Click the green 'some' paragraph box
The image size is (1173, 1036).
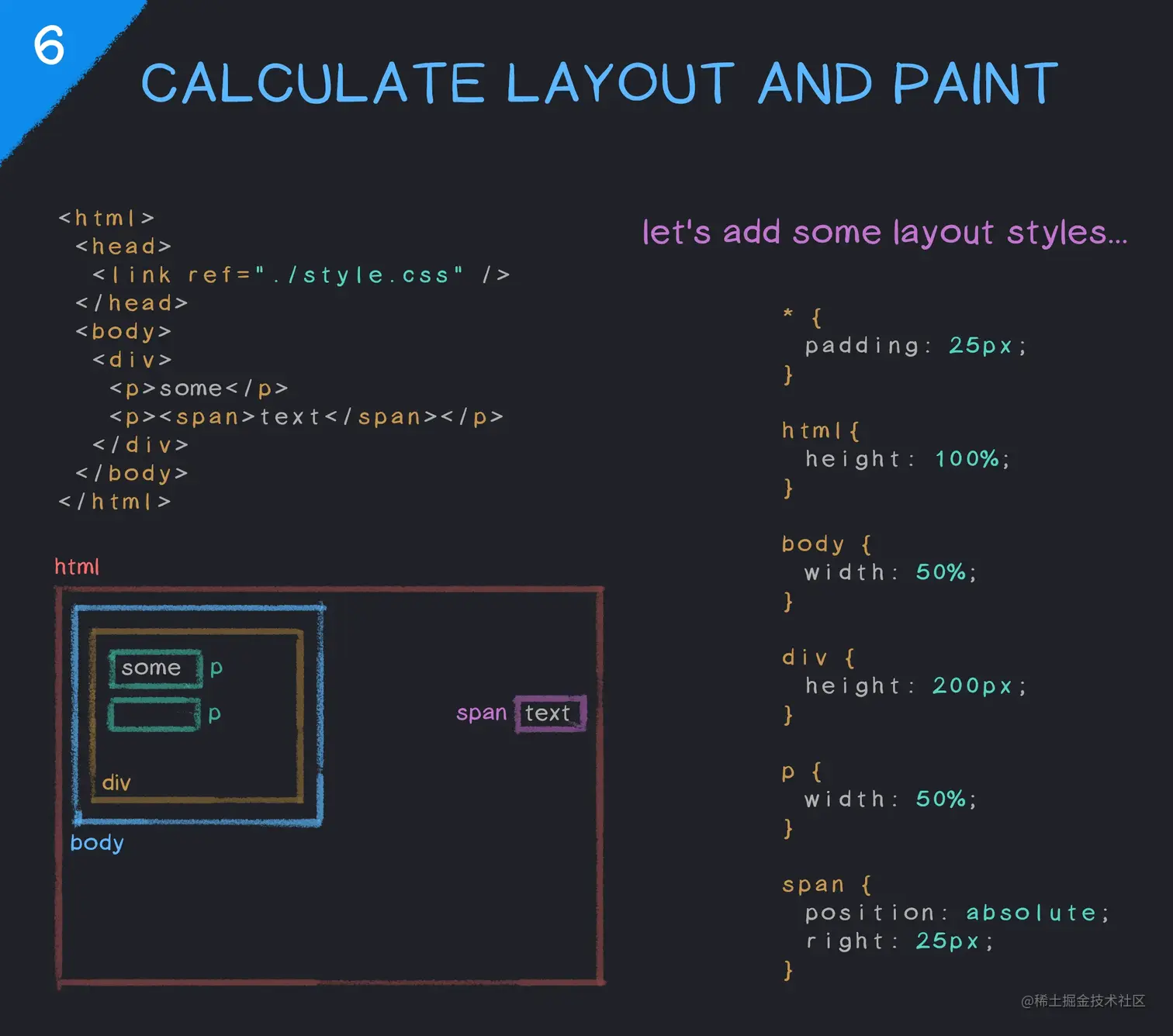[x=156, y=668]
